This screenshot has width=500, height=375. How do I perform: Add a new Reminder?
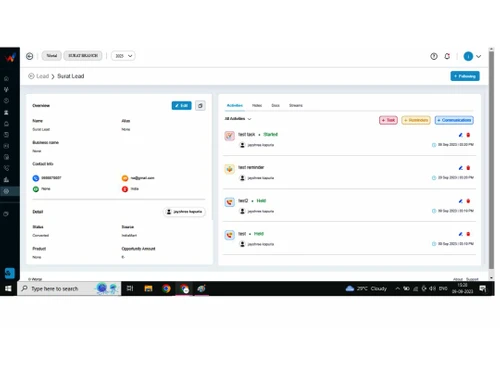pos(416,120)
